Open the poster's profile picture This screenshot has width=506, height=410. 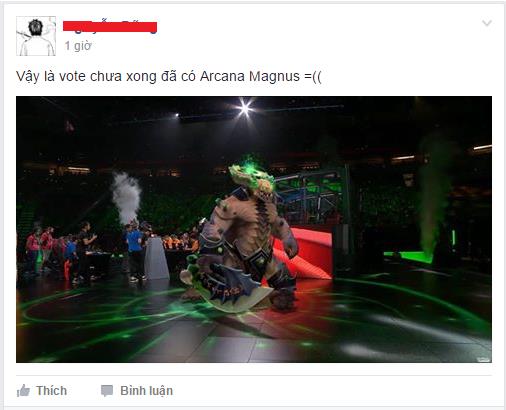tap(36, 36)
